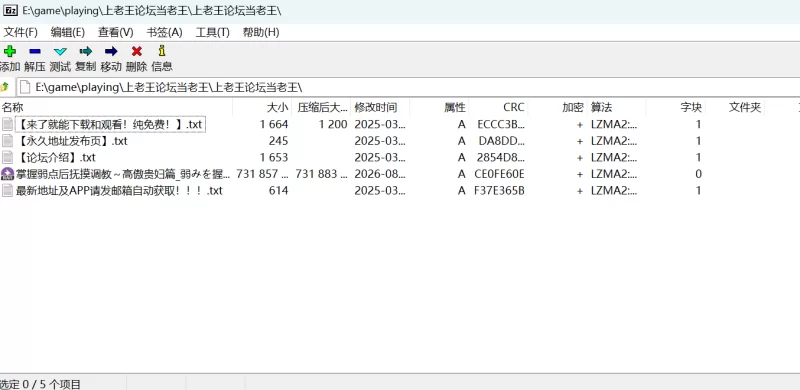
Task: Open the 书签(A) menu
Action: click(164, 32)
